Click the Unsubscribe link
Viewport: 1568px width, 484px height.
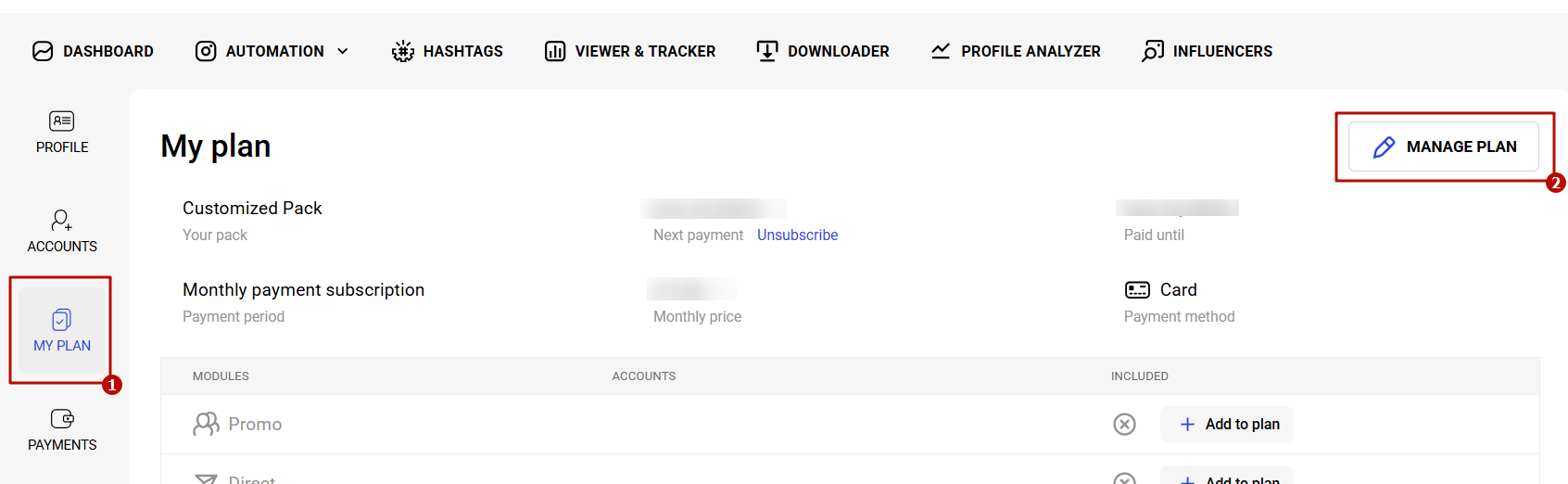(x=797, y=236)
